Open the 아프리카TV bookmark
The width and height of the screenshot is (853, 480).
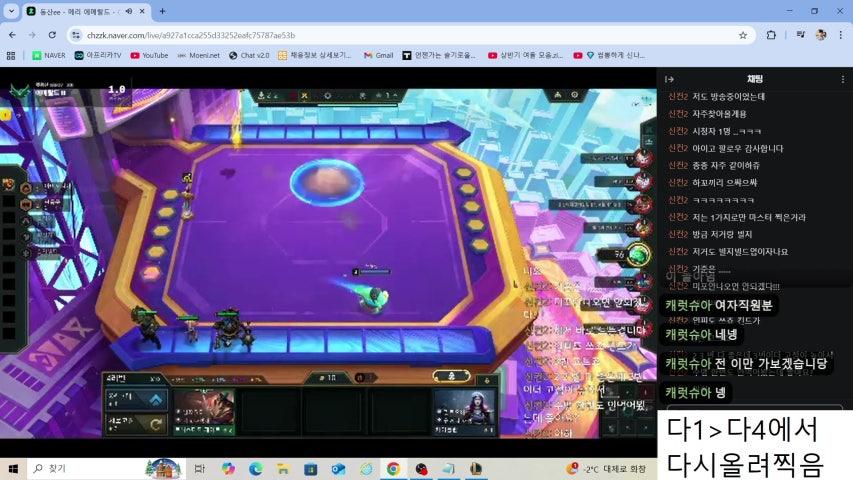pyautogui.click(x=98, y=56)
